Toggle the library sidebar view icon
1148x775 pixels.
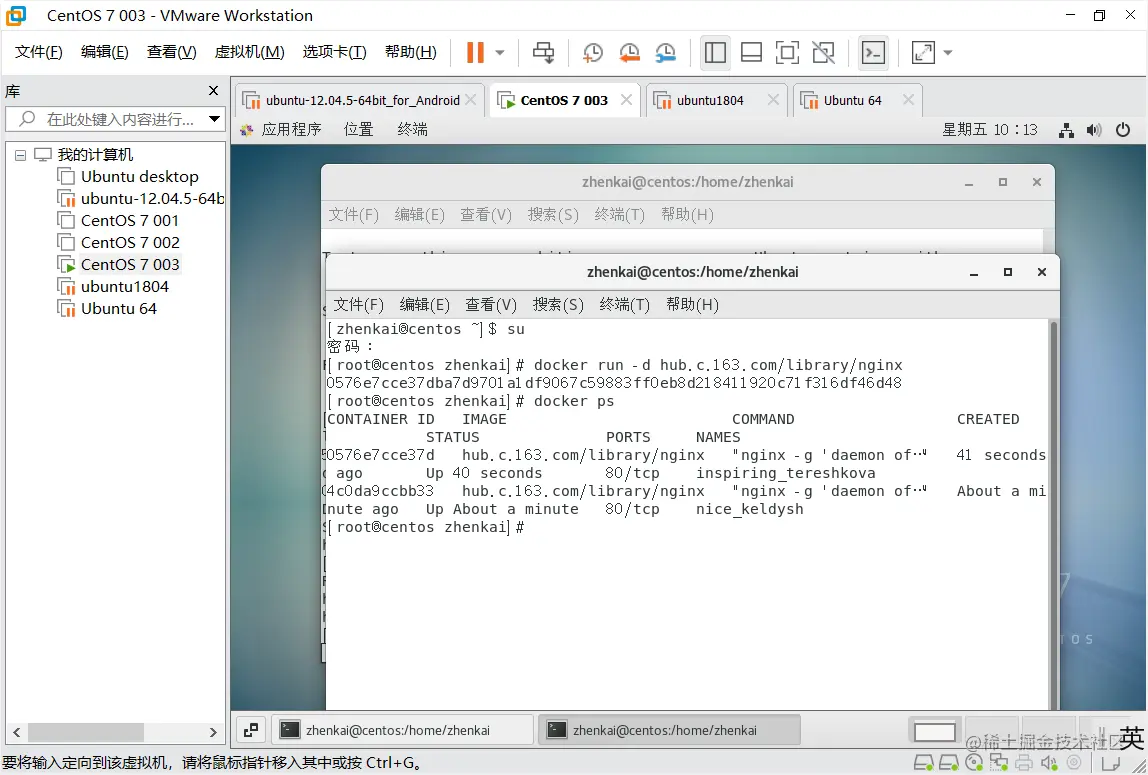[715, 52]
